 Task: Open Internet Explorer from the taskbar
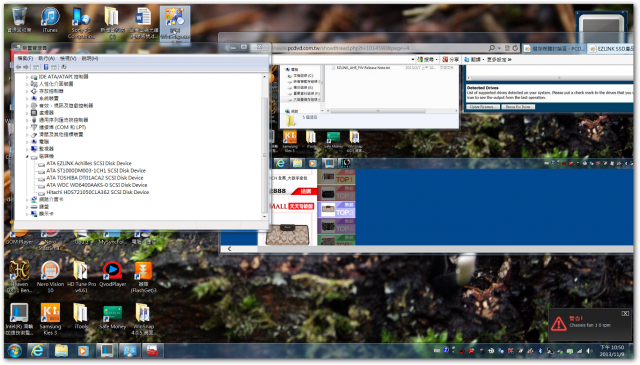point(38,351)
